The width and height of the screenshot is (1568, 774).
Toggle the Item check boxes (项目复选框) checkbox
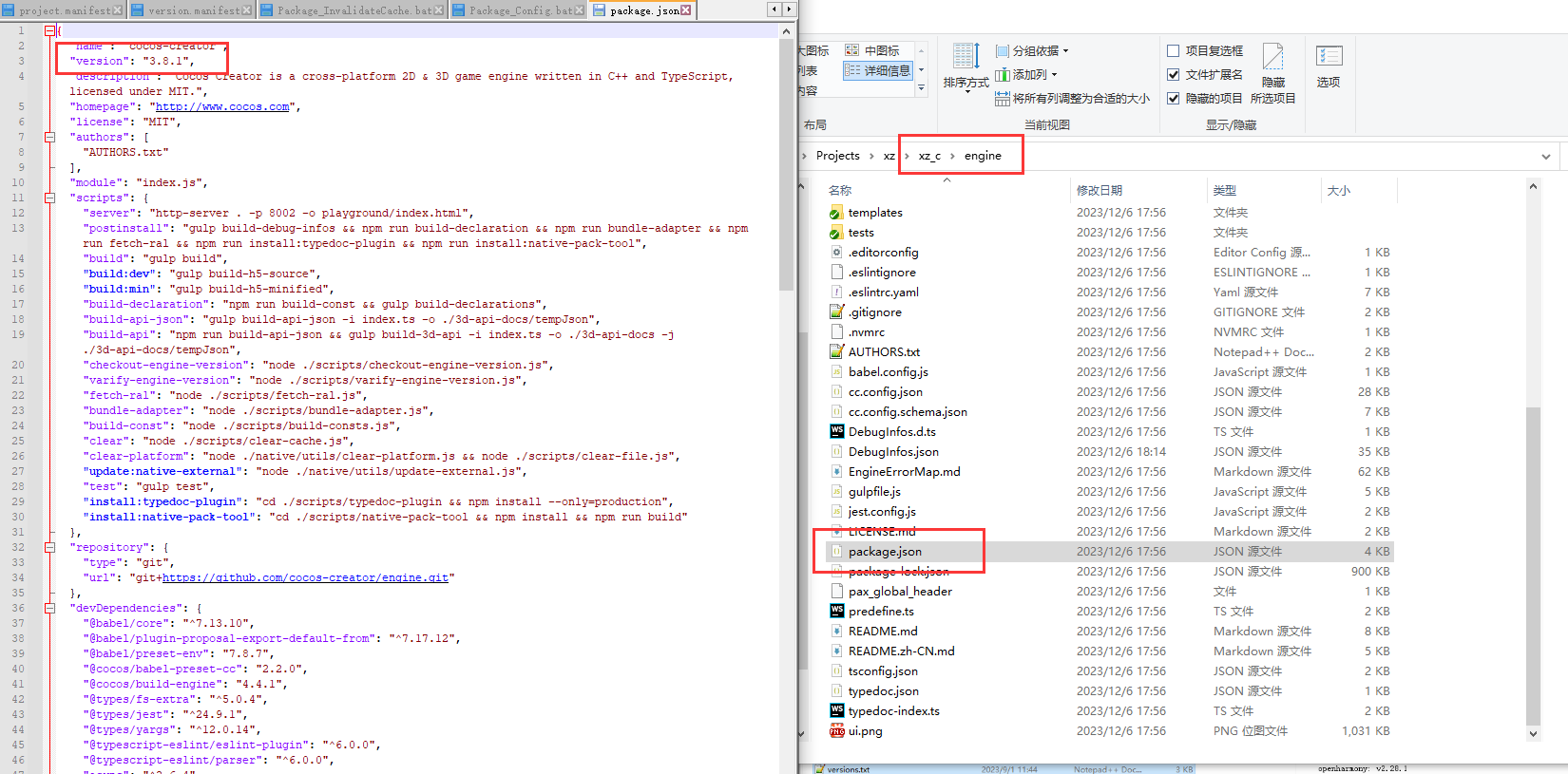pos(1174,51)
